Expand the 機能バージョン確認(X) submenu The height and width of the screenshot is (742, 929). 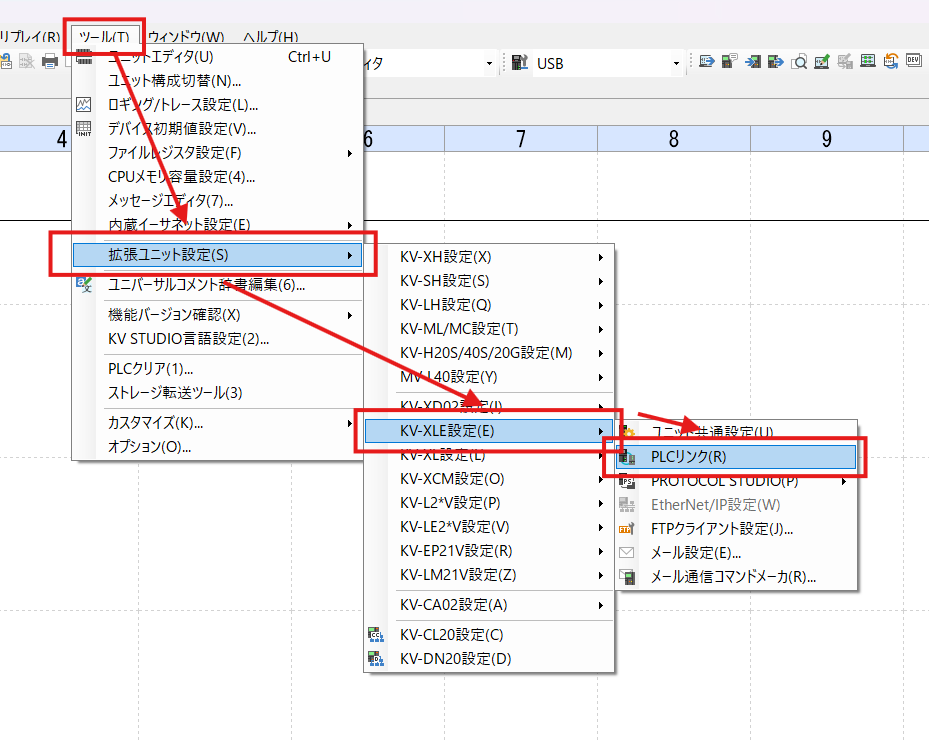pos(350,315)
